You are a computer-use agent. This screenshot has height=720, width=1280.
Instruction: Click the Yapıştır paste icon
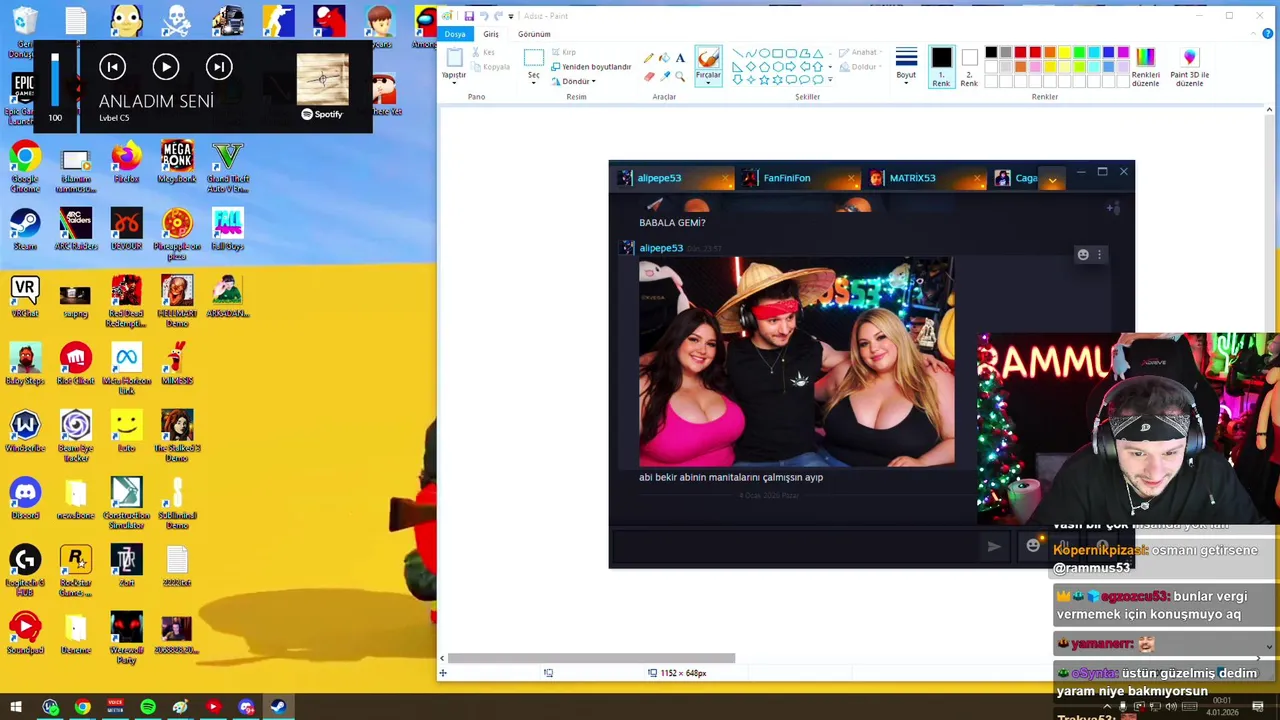(454, 58)
